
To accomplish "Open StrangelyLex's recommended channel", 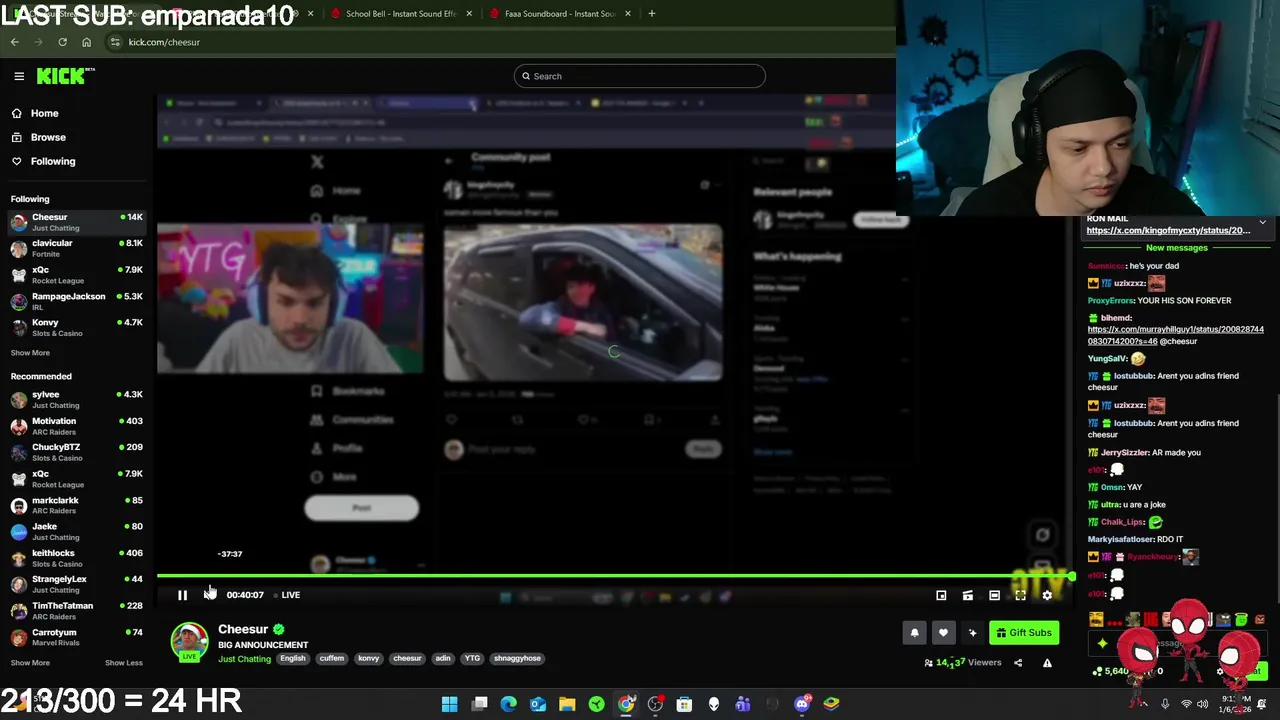I will pos(77,584).
